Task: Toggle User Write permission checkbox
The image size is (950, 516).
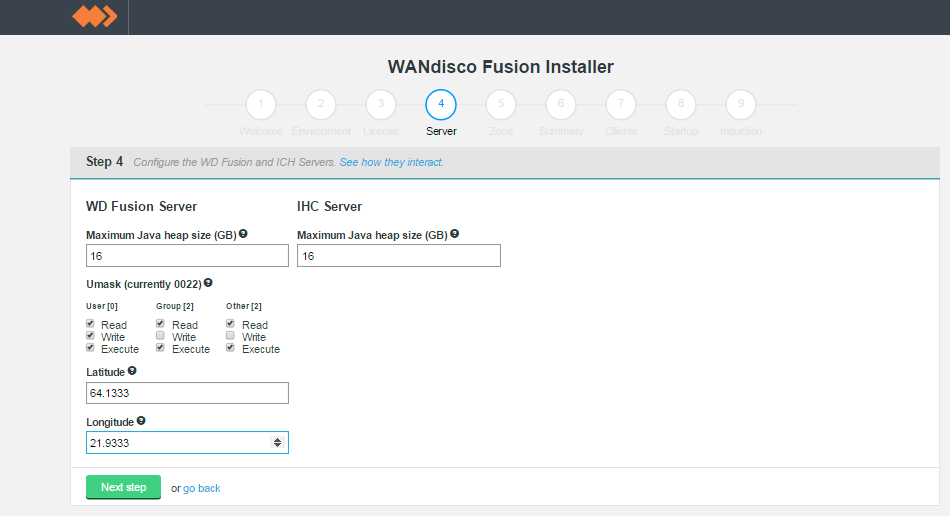Action: coord(90,336)
